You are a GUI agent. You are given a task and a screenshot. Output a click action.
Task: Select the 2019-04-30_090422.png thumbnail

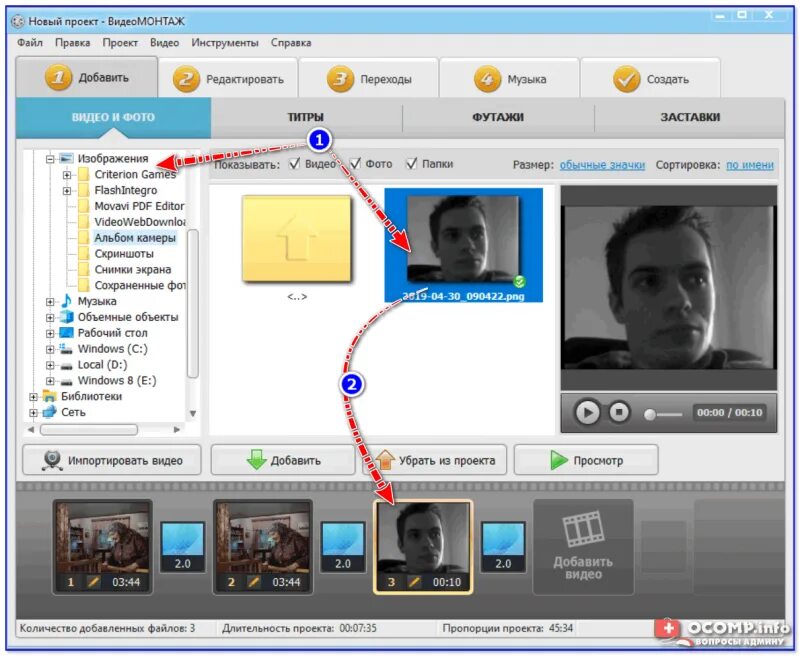pyautogui.click(x=463, y=245)
